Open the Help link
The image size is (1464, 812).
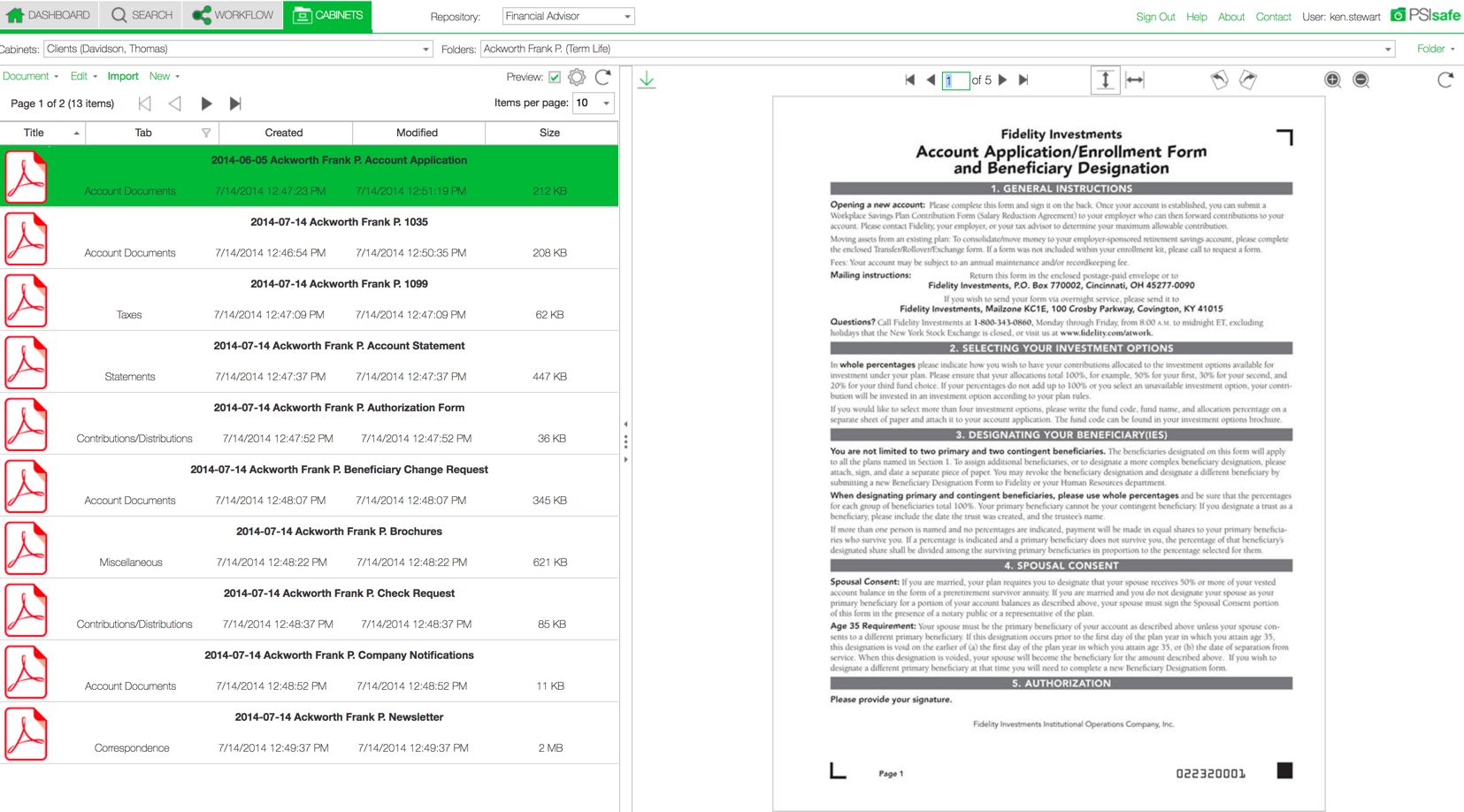pyautogui.click(x=1196, y=17)
